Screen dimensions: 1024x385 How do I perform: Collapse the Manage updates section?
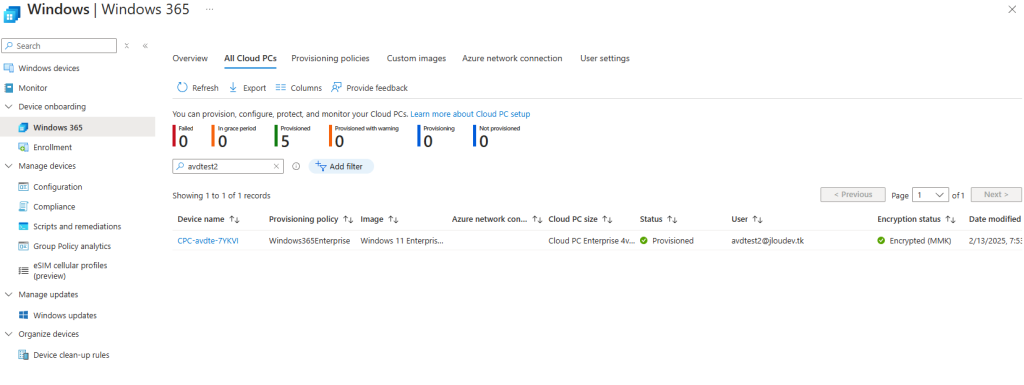coord(8,294)
